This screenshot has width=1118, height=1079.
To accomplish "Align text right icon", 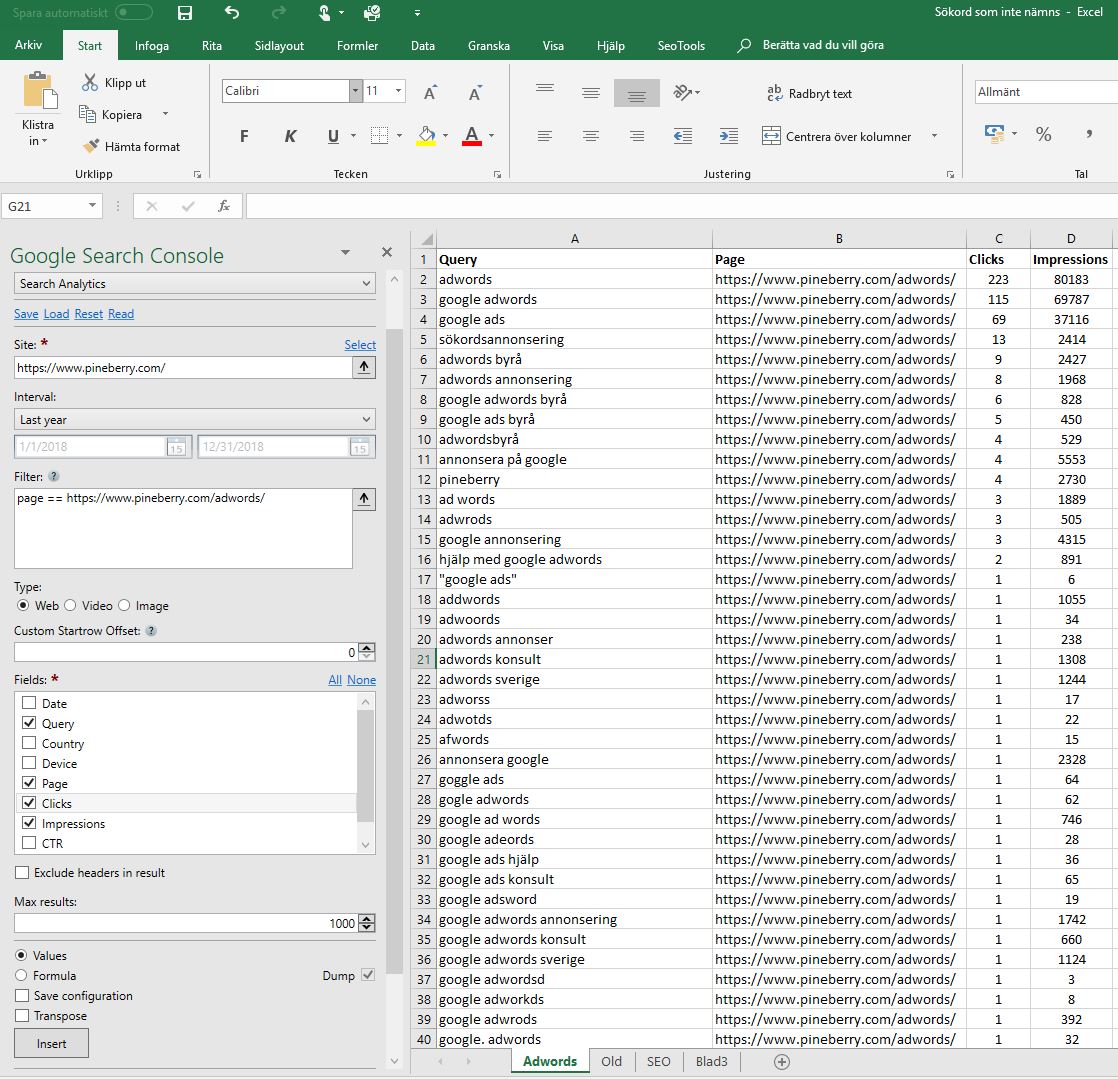I will (x=637, y=135).
